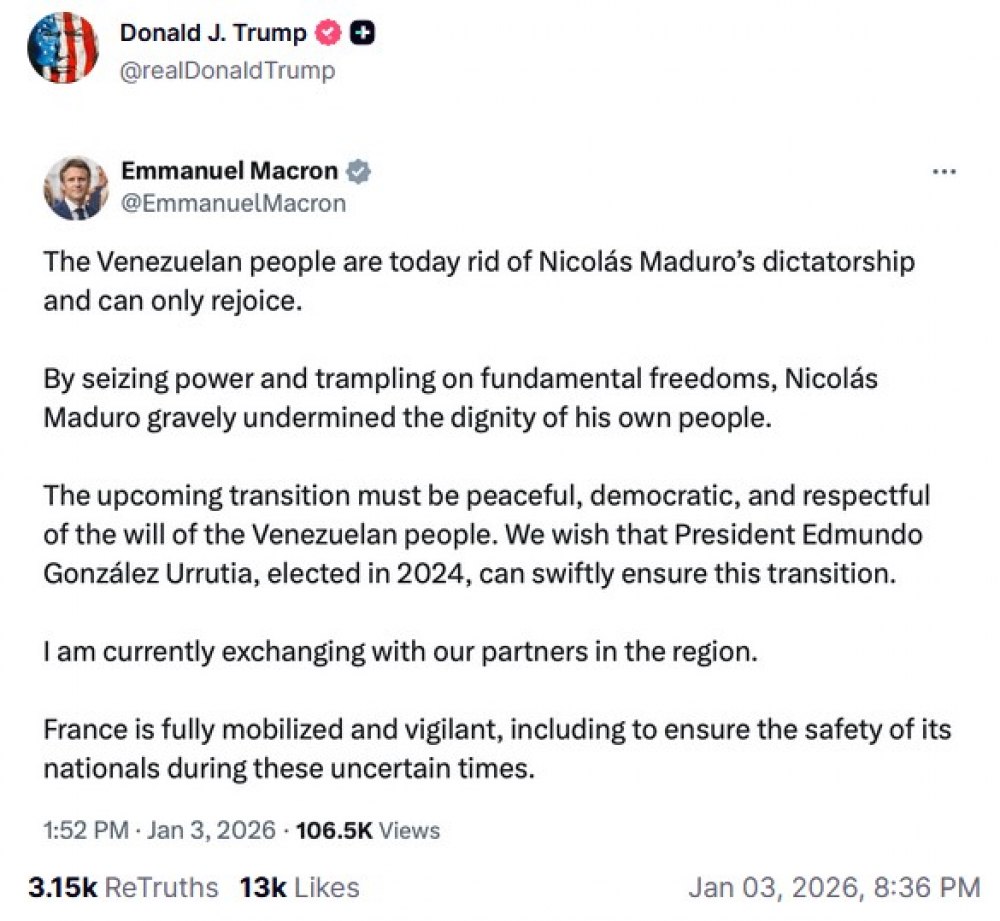Click the red verified badge beside Trump
This screenshot has height=921, width=1000.
point(328,33)
